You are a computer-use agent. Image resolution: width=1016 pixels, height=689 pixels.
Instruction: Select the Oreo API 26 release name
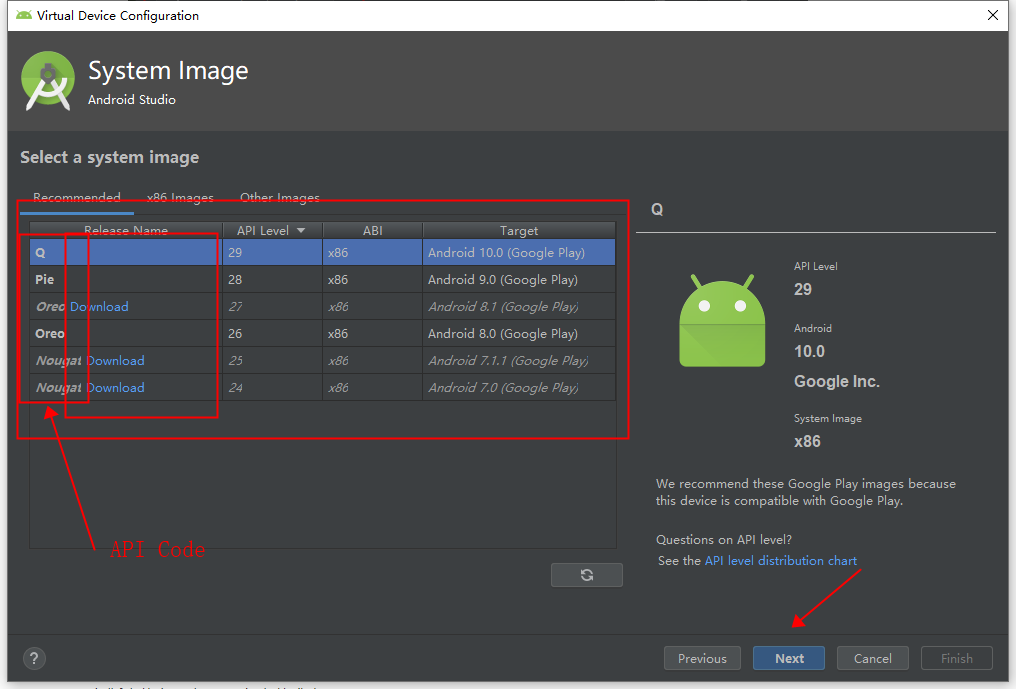click(x=50, y=334)
